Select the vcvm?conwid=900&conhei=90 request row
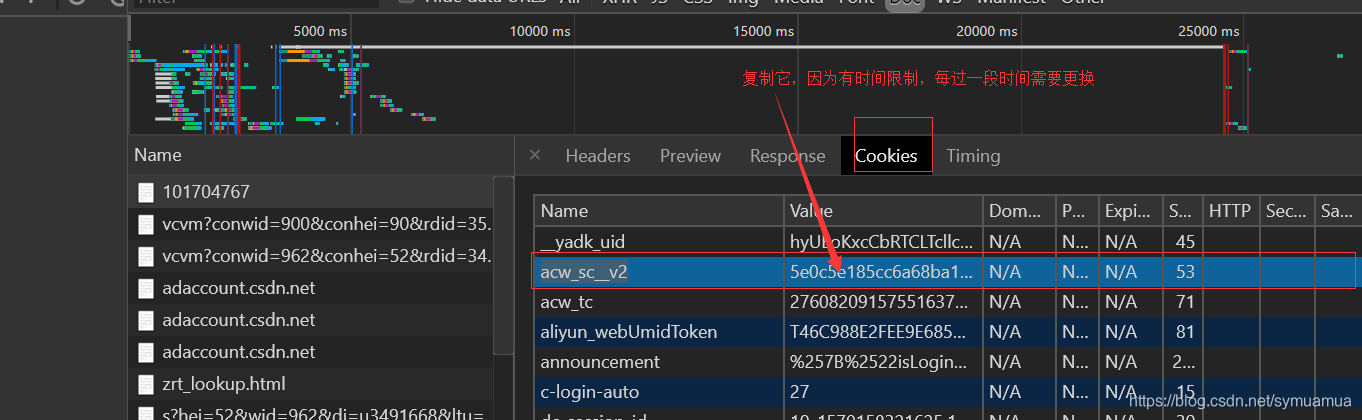1362x420 pixels. [x=312, y=223]
